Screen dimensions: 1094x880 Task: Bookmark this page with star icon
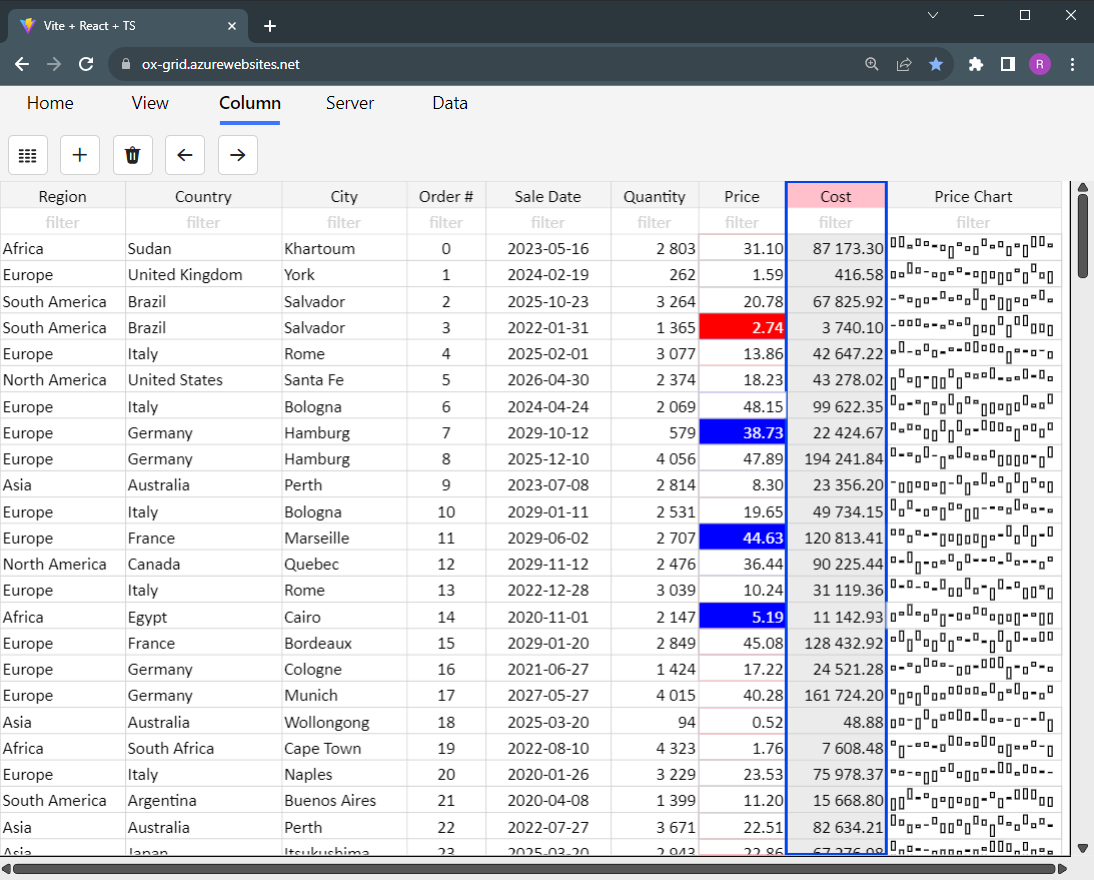(x=935, y=64)
